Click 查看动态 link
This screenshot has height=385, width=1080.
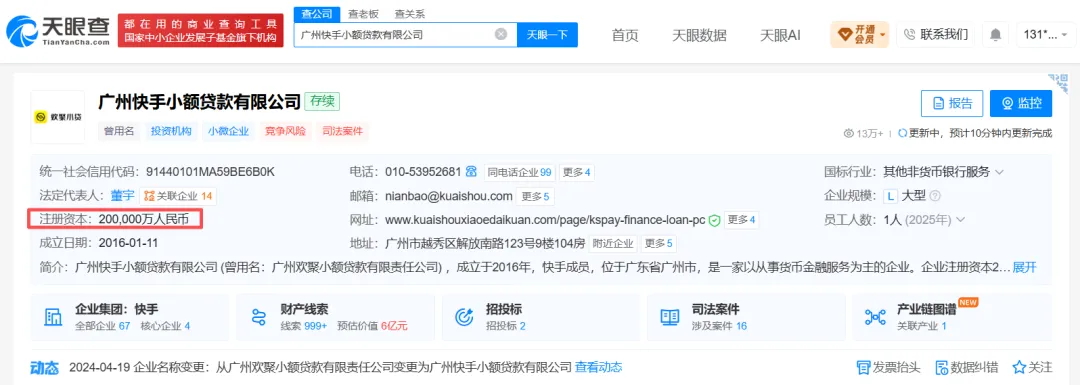tap(599, 366)
